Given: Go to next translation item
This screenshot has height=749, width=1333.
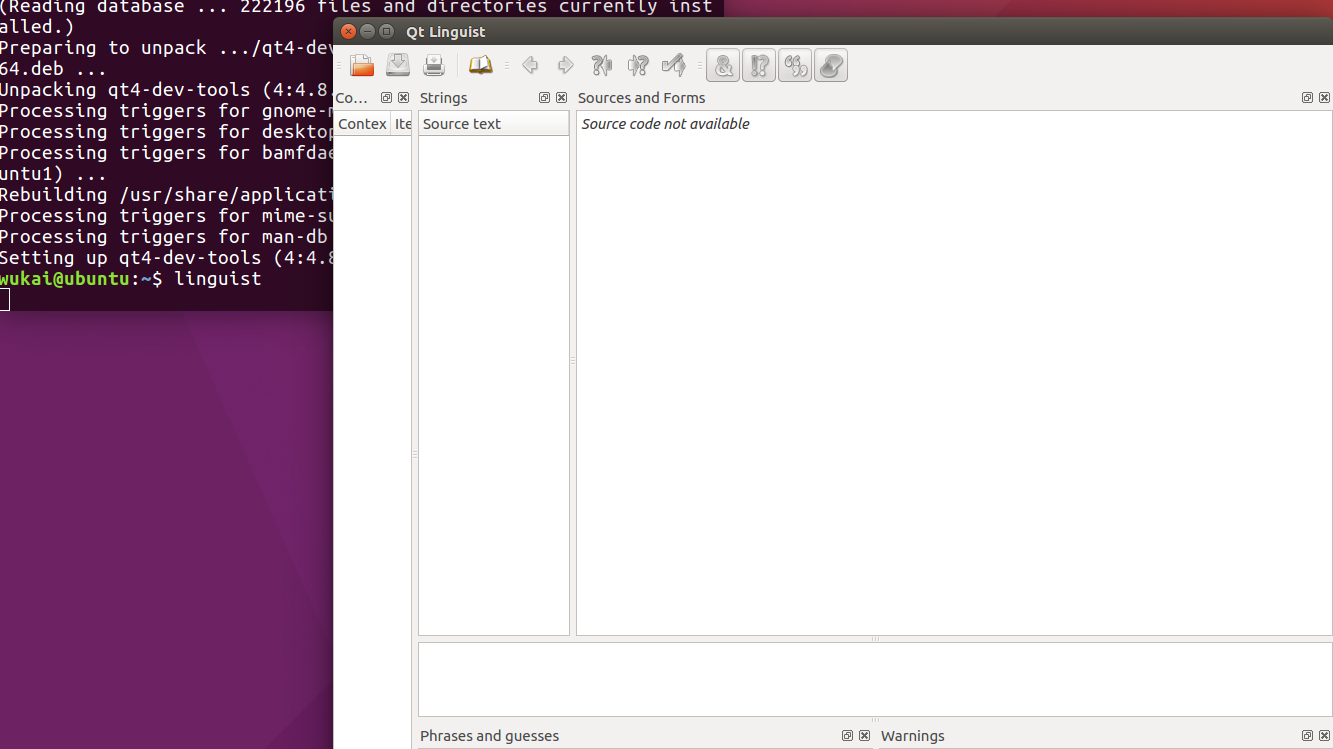Looking at the screenshot, I should (565, 64).
